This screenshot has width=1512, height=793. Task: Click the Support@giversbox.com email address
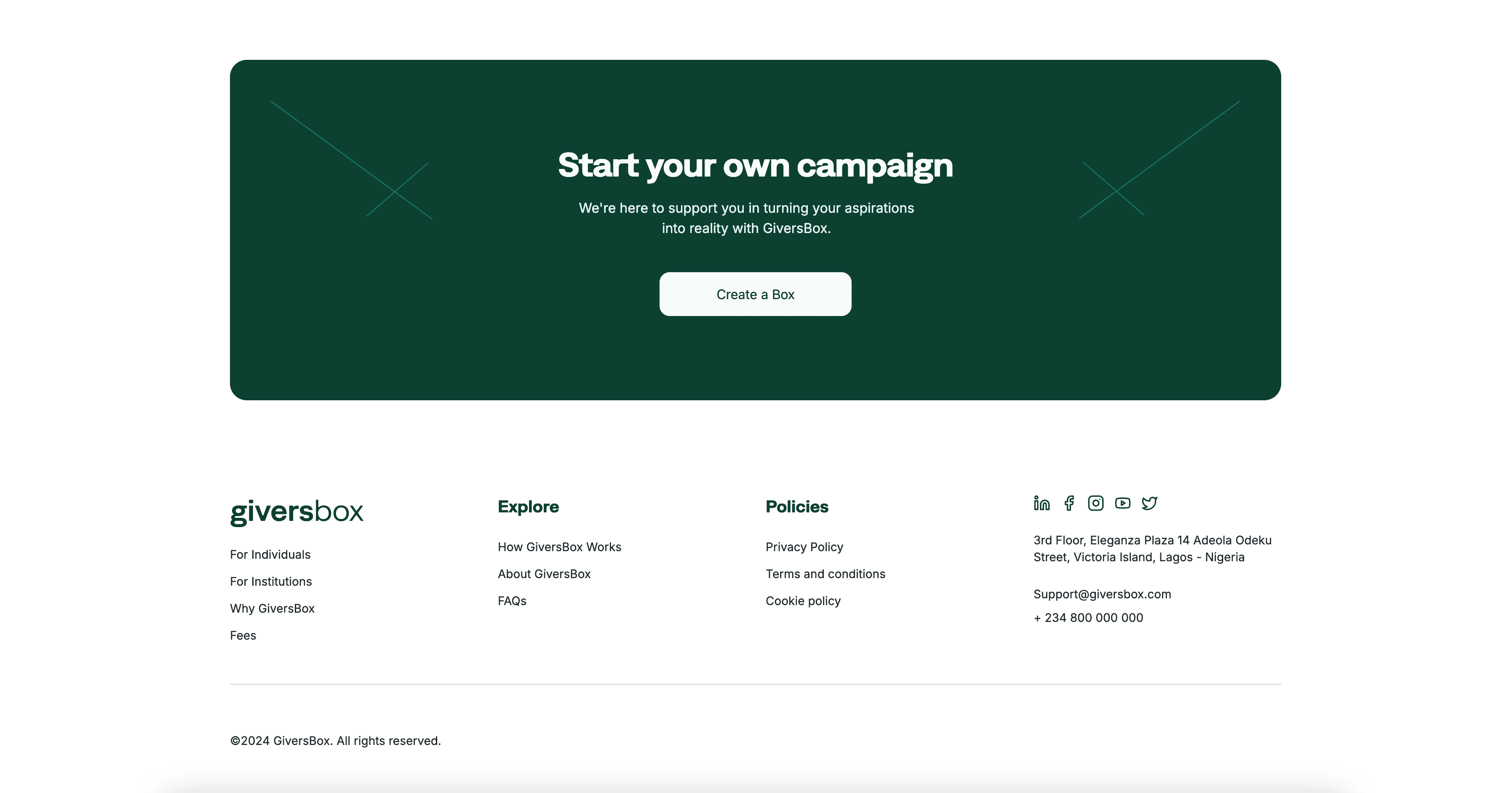1102,594
